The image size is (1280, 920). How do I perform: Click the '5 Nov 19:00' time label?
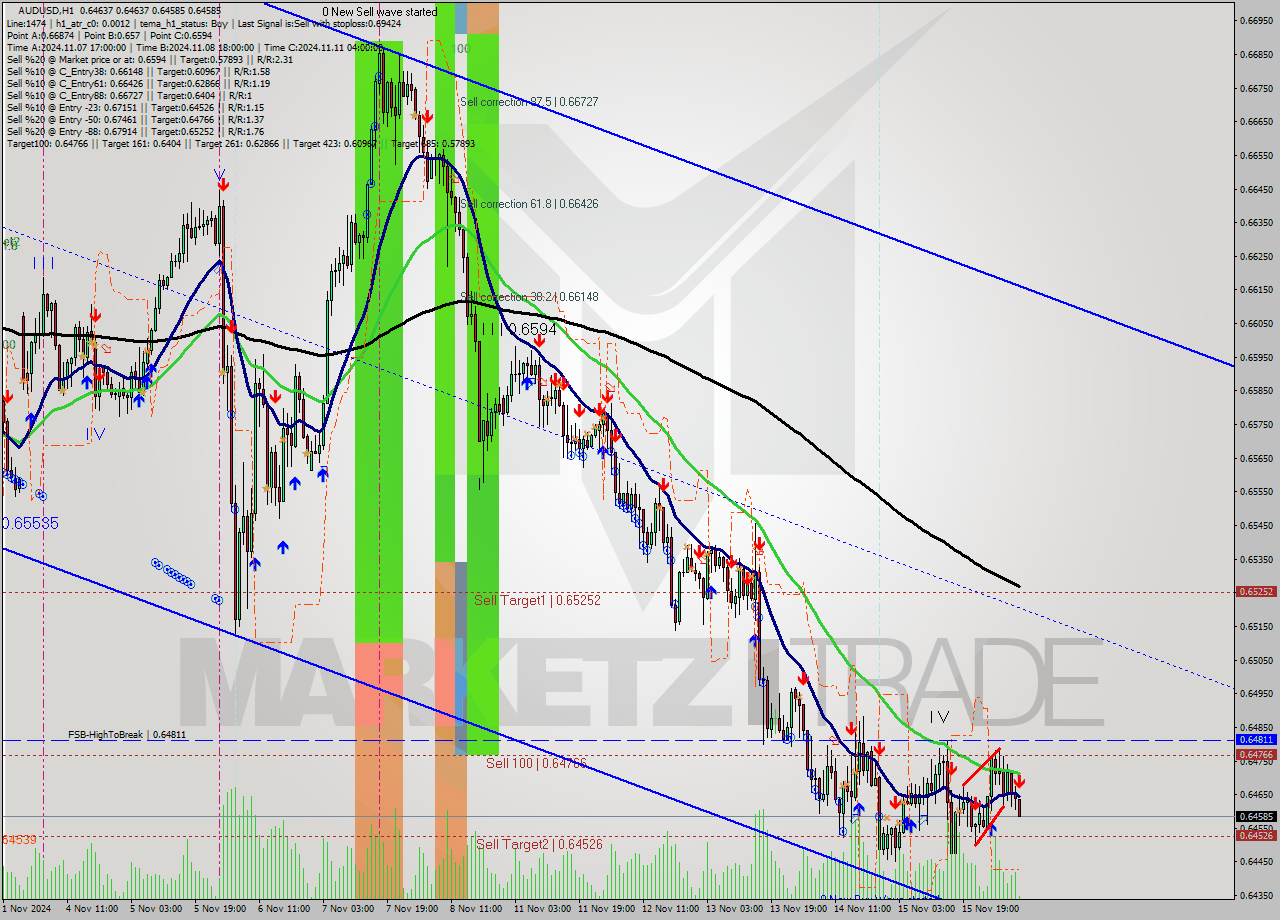pos(218,909)
